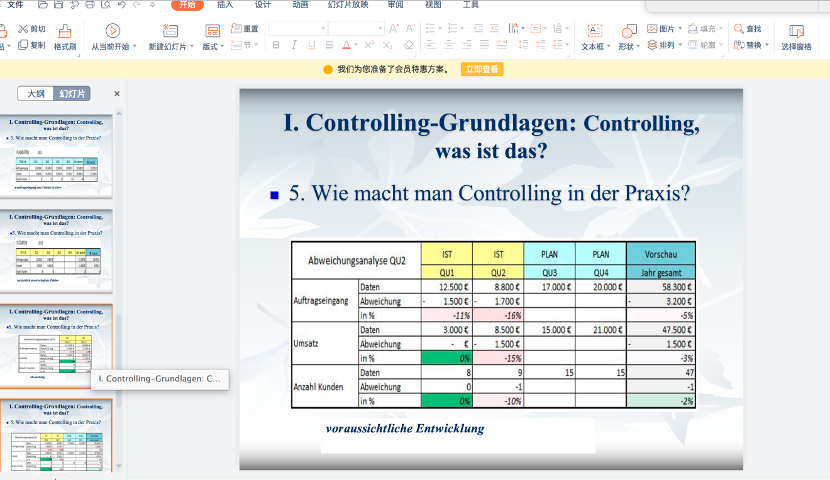Click the orange 立即查看 button

pyautogui.click(x=481, y=69)
